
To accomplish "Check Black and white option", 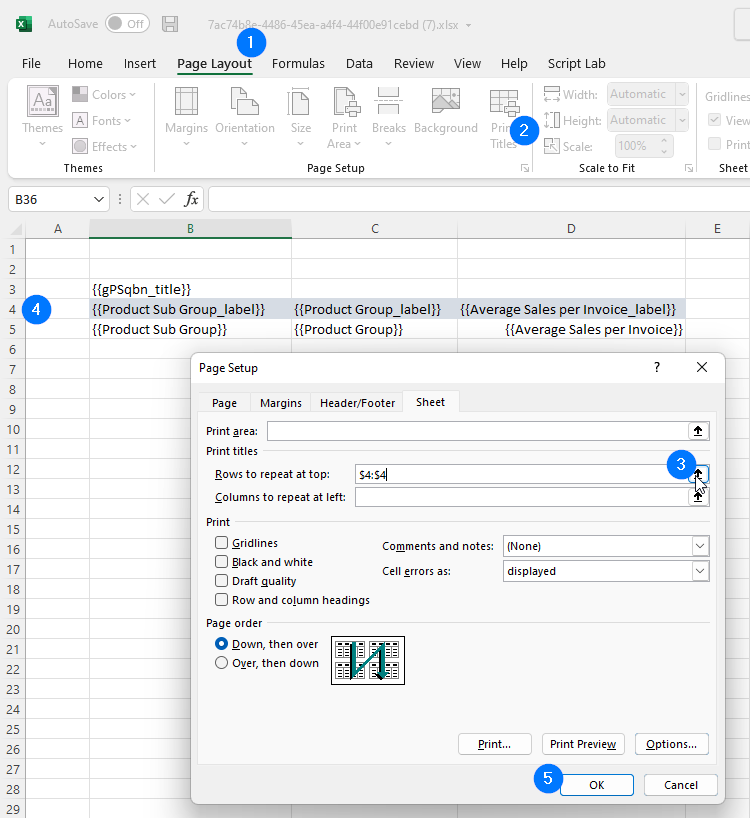I will [222, 562].
